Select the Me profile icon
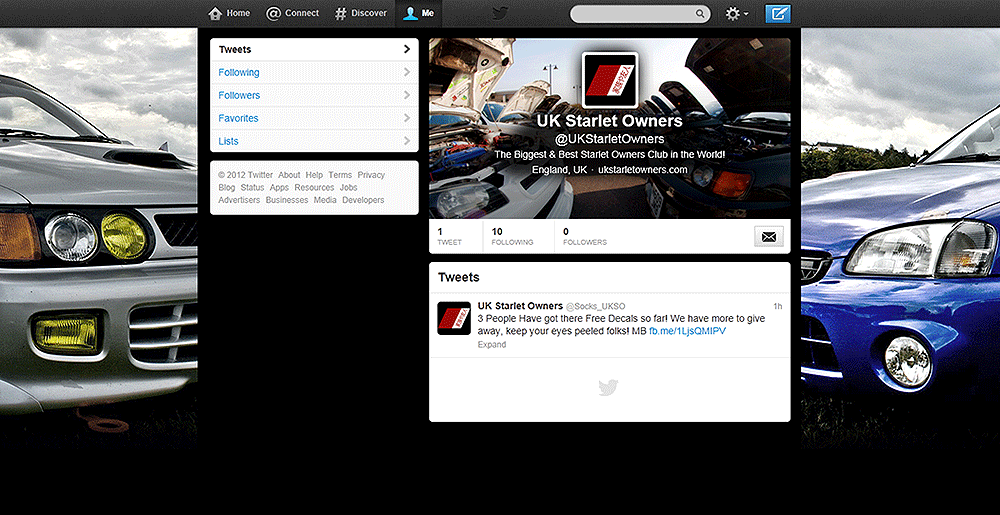The image size is (1000, 515). [409, 14]
